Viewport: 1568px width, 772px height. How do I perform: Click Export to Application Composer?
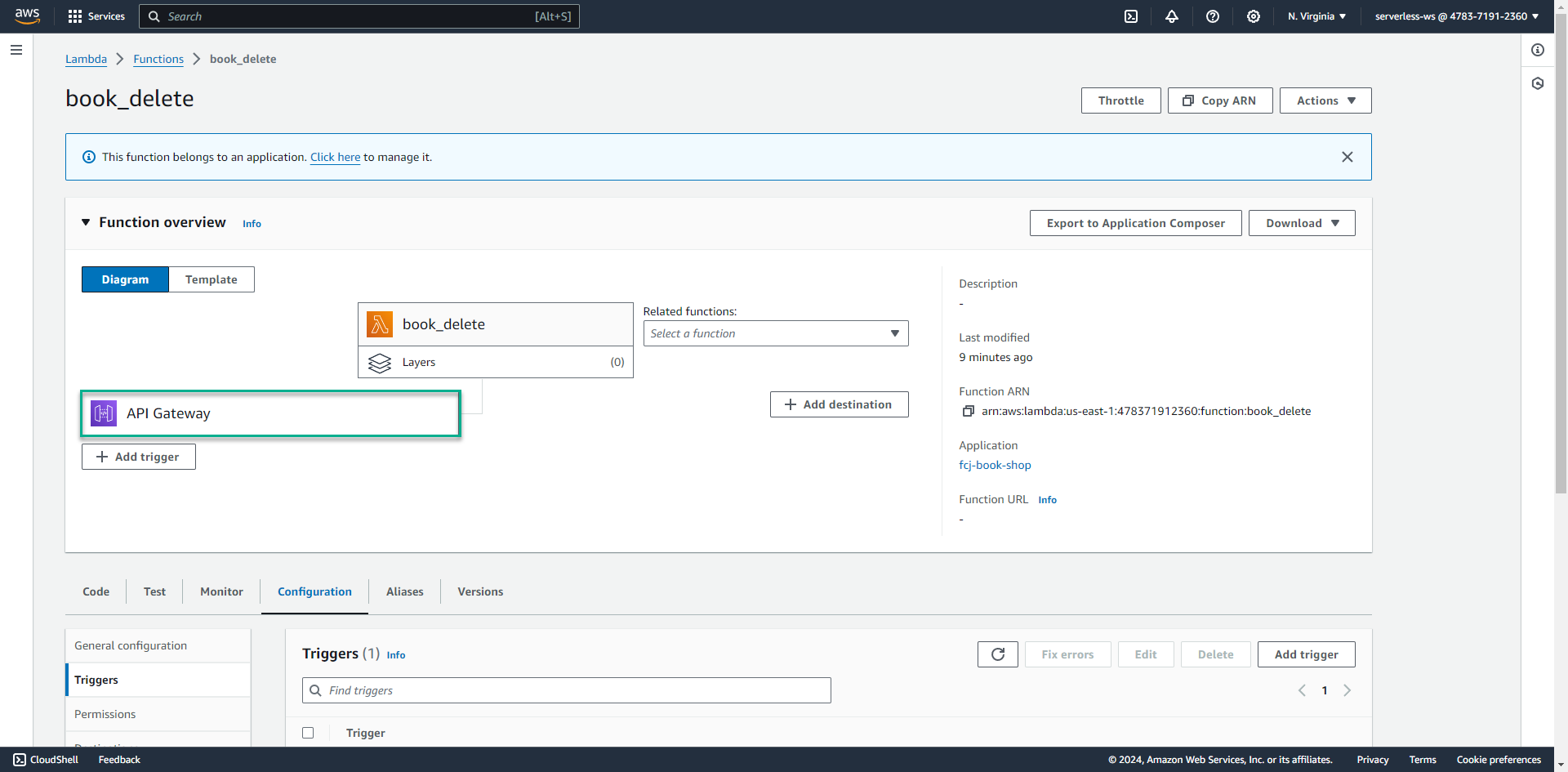pyautogui.click(x=1136, y=223)
